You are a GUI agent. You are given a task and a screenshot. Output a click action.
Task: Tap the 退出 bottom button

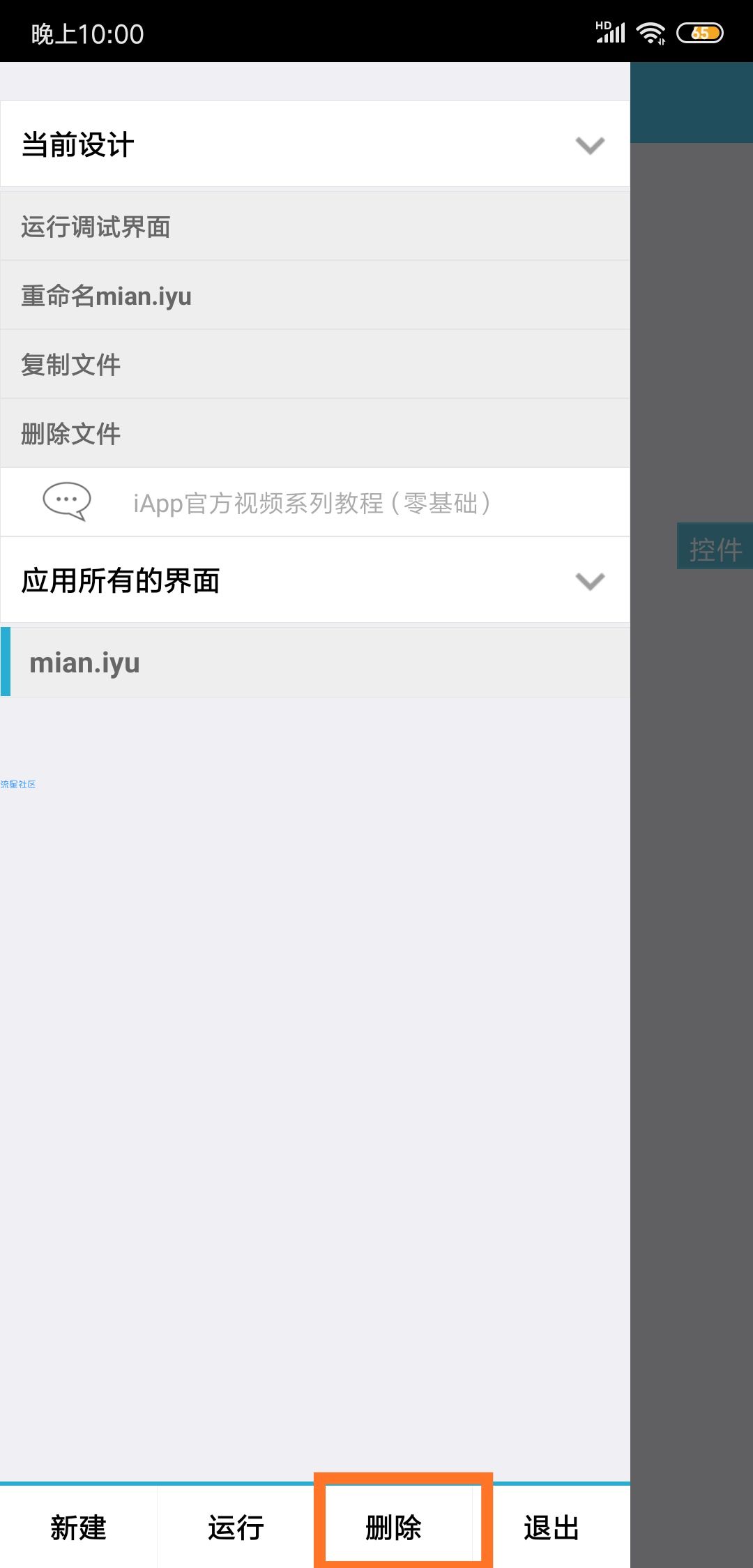coord(552,1528)
